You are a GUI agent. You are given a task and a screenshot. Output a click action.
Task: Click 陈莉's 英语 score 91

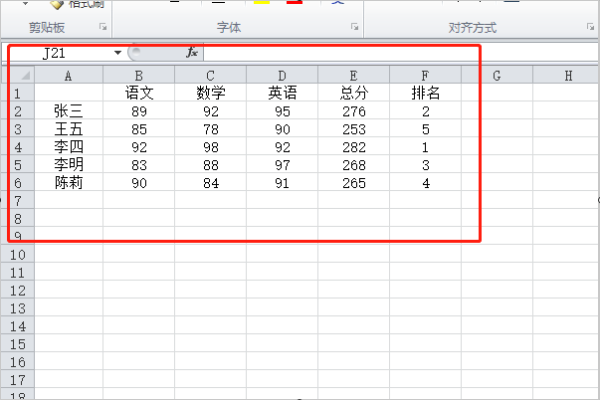282,183
